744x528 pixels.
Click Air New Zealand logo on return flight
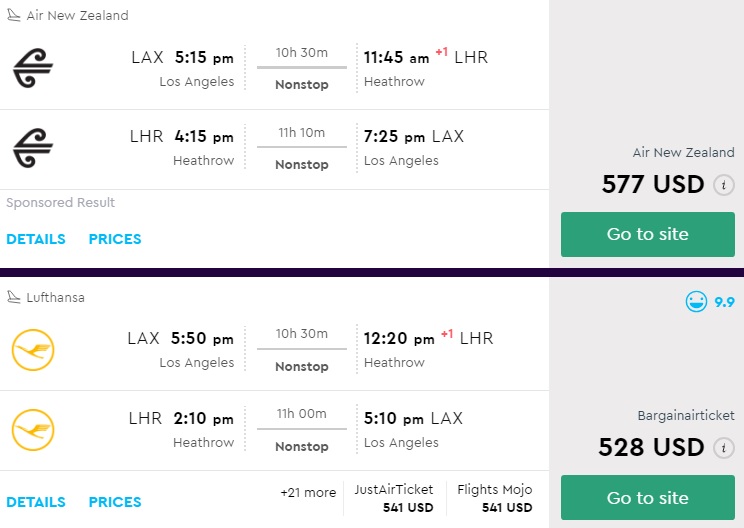click(x=33, y=148)
